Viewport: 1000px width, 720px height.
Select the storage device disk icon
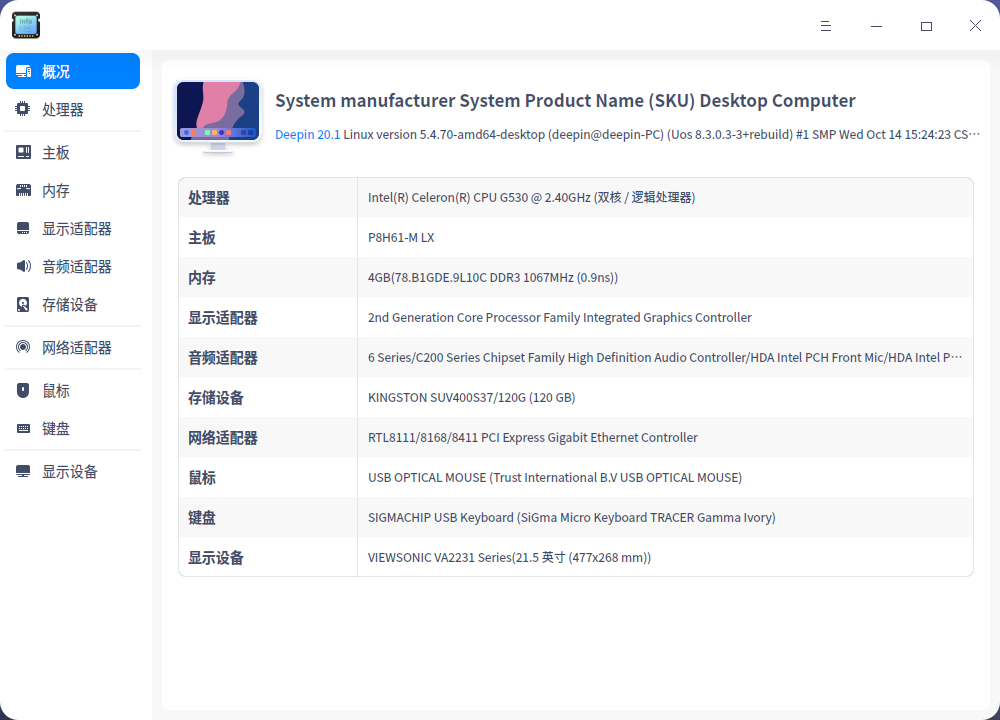(x=23, y=305)
